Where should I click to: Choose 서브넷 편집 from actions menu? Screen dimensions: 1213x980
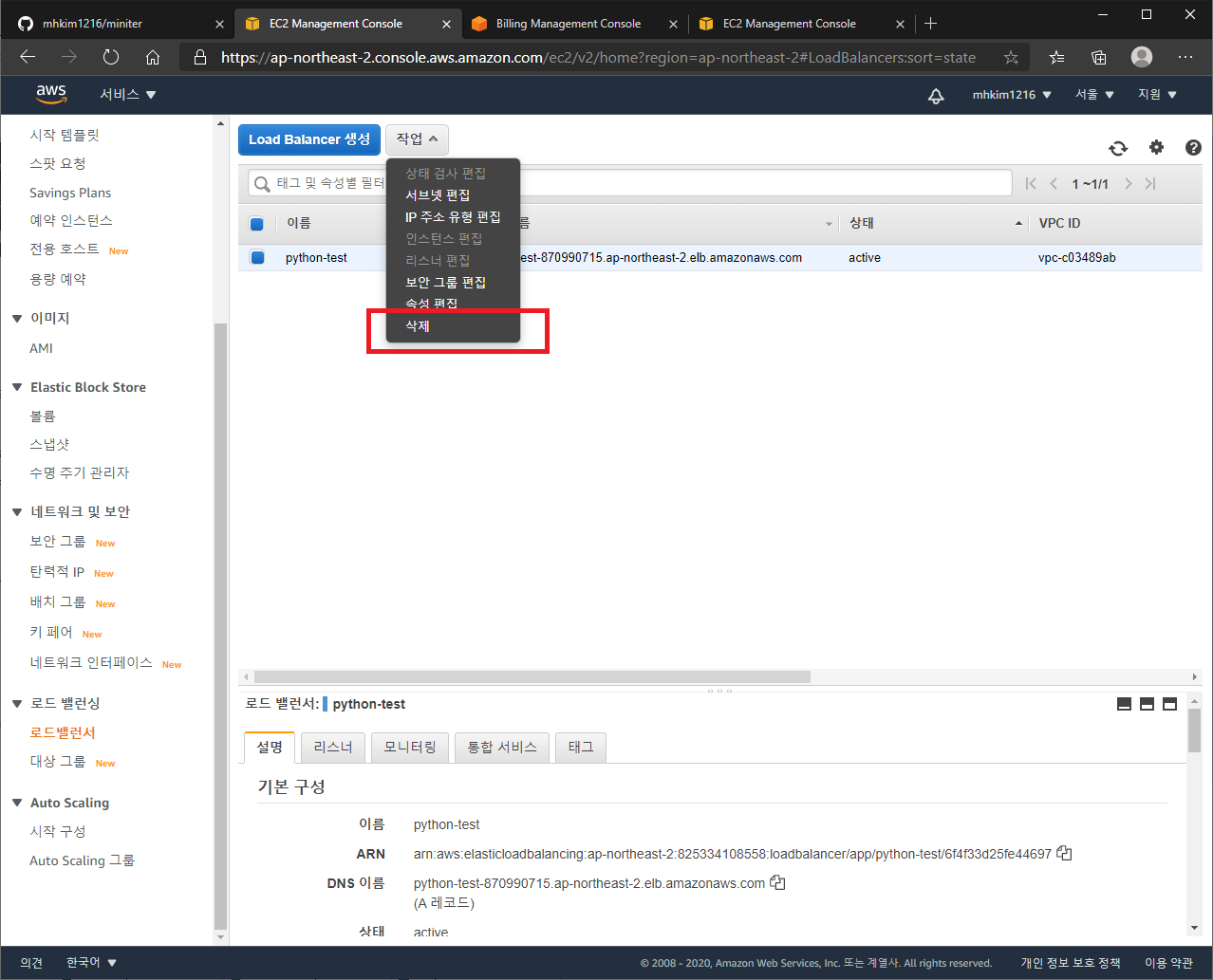(x=438, y=194)
